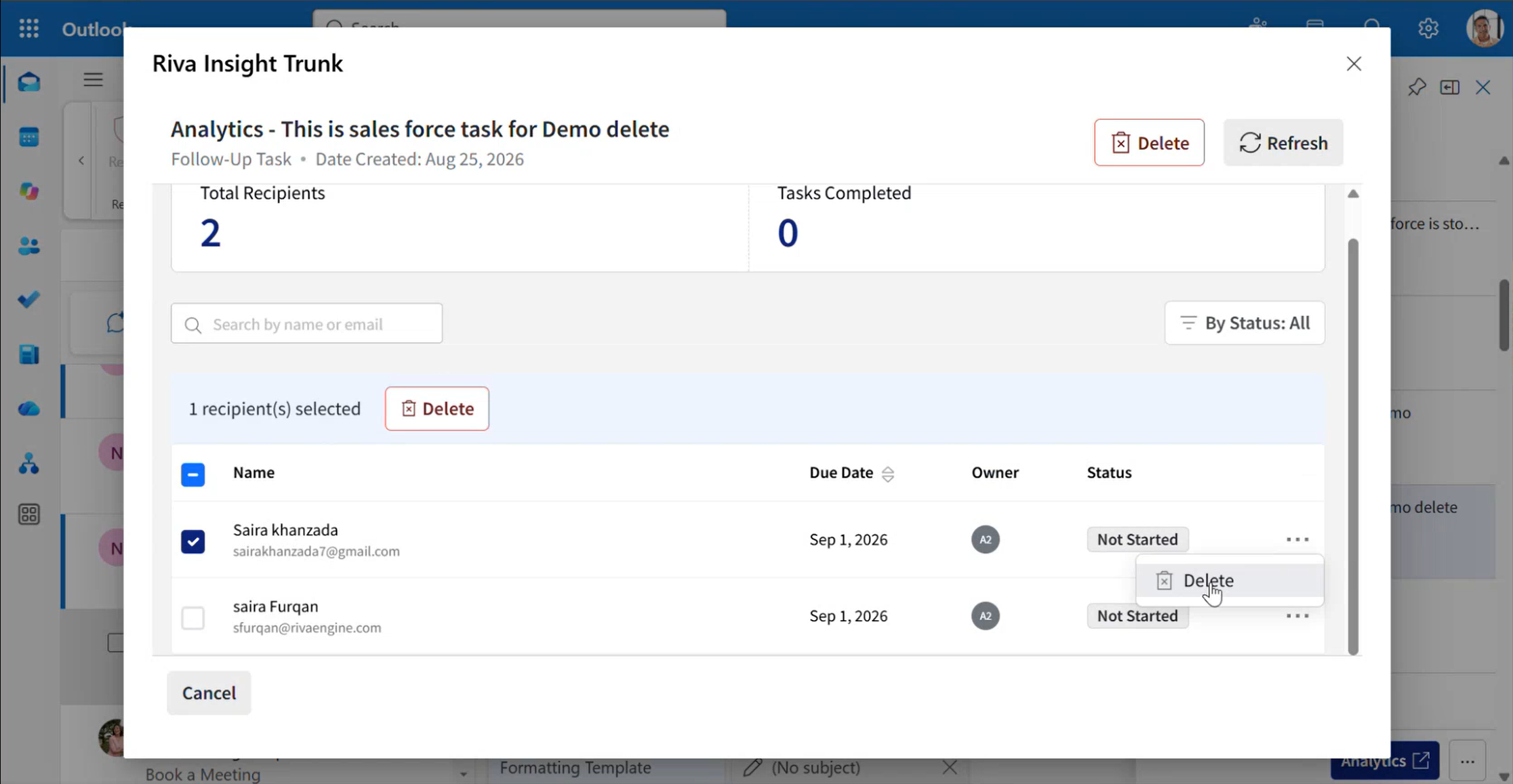Click Not Started status for Saira khanzada
This screenshot has height=784, width=1513.
1137,539
